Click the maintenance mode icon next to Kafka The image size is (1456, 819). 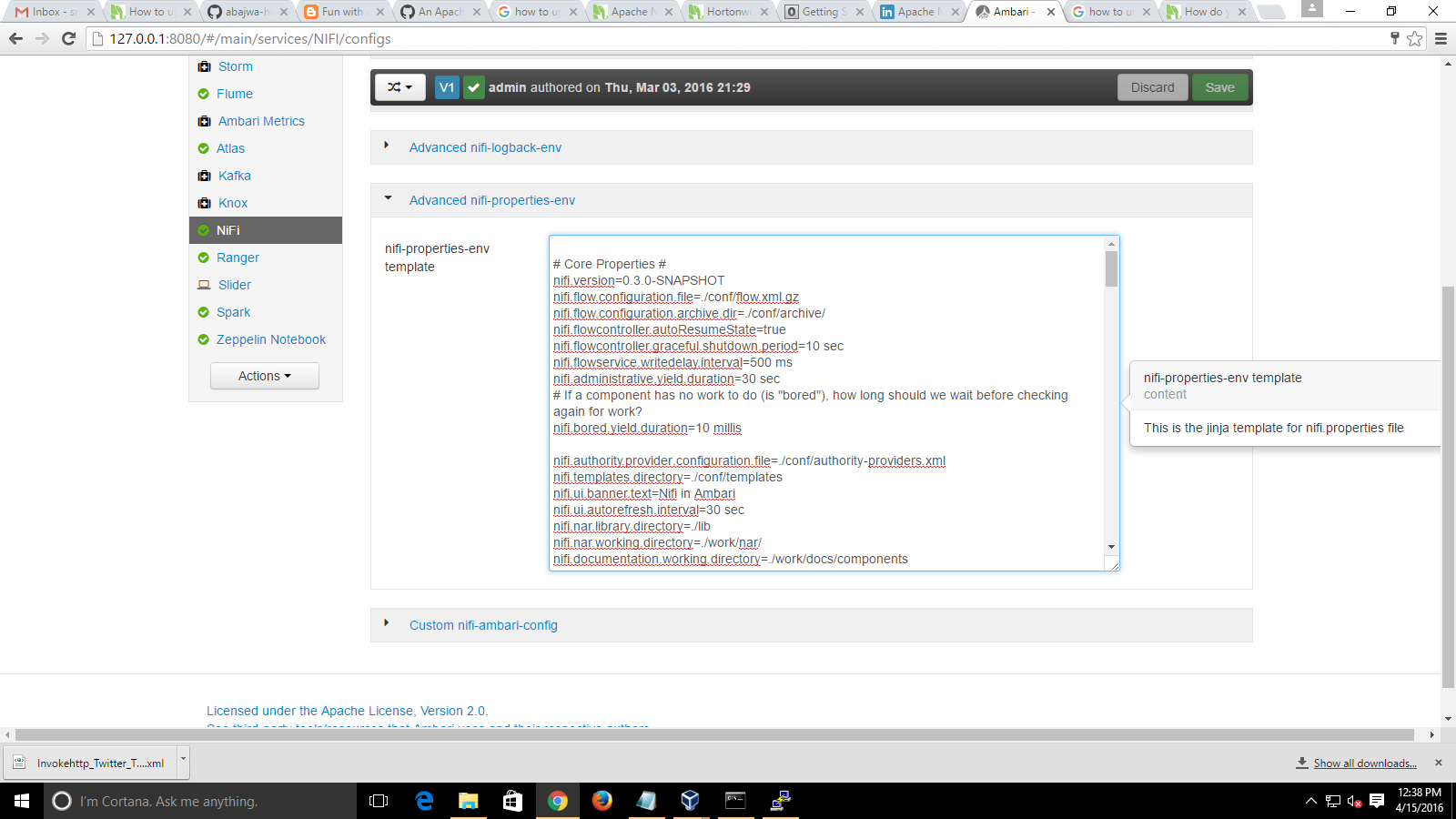(204, 175)
